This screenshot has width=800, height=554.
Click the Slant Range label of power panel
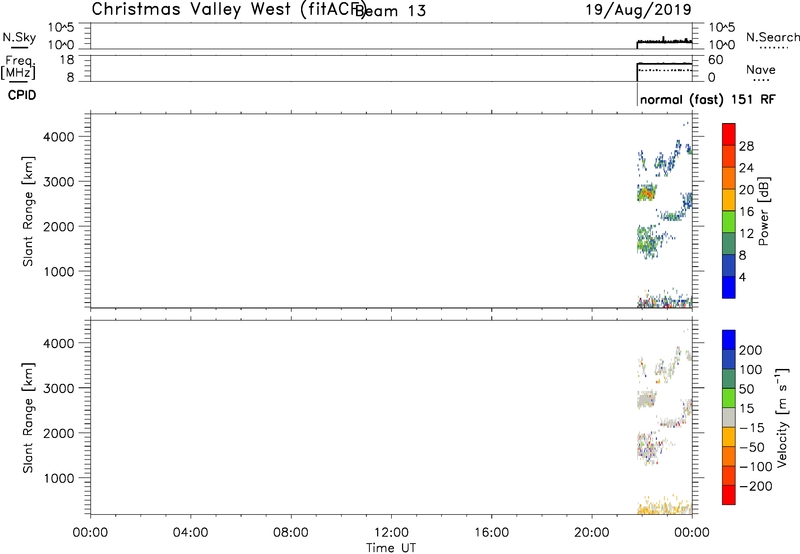pos(28,211)
